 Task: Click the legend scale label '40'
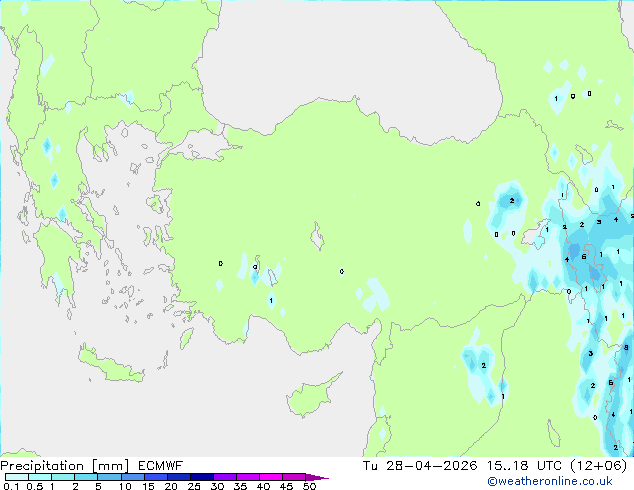[263, 486]
